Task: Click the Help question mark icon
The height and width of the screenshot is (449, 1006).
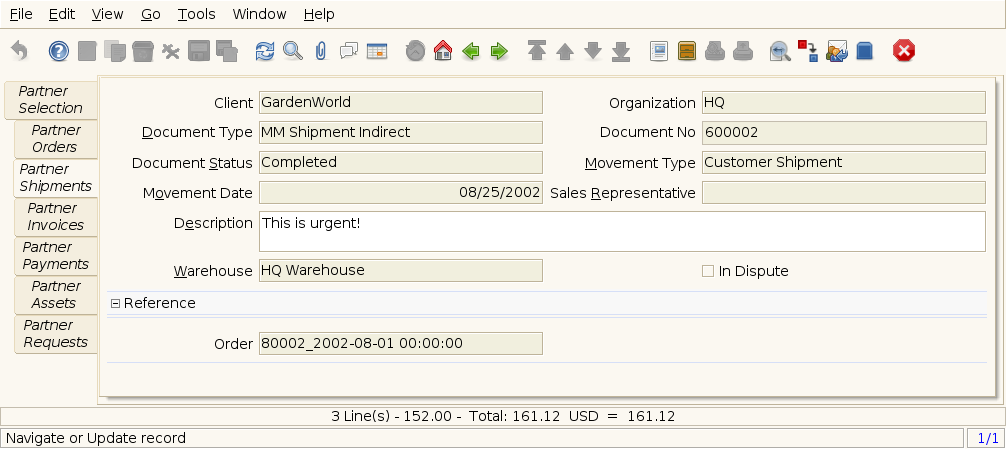Action: [59, 51]
